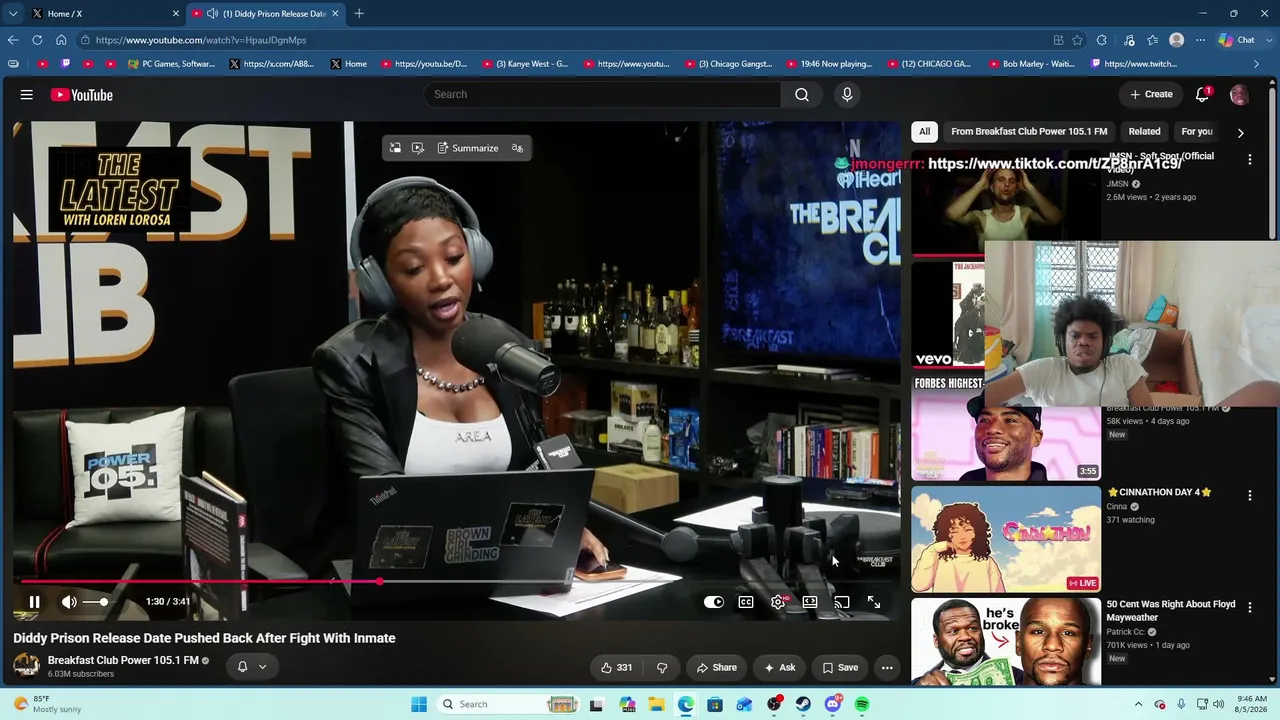The height and width of the screenshot is (720, 1280).
Task: Open the Bob Marley - Waiti... bookmark
Action: (1030, 64)
